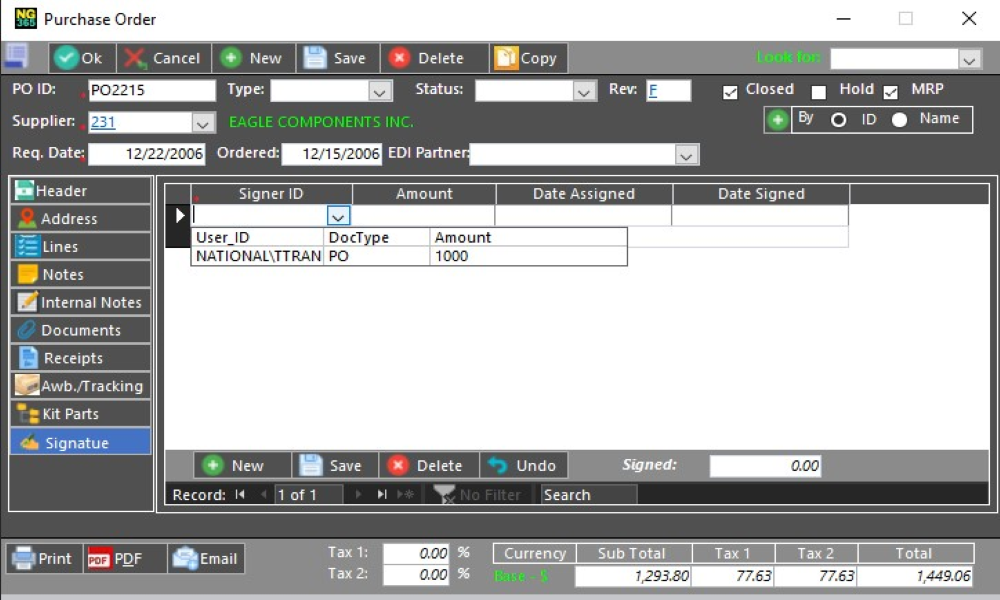Click the PDF export icon
Image resolution: width=1000 pixels, height=600 pixels.
click(x=99, y=559)
